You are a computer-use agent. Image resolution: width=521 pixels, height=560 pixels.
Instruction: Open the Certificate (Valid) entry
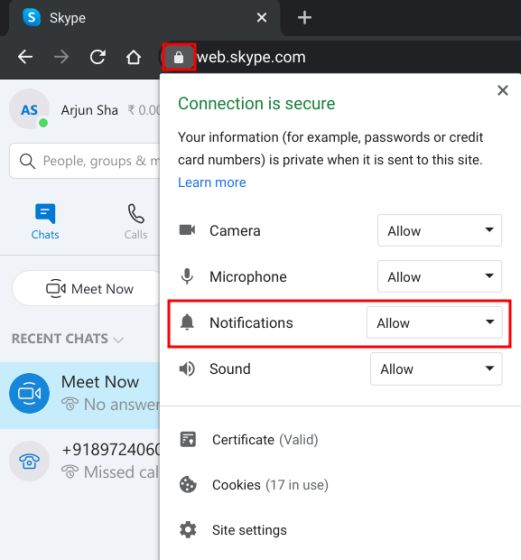[x=265, y=440]
